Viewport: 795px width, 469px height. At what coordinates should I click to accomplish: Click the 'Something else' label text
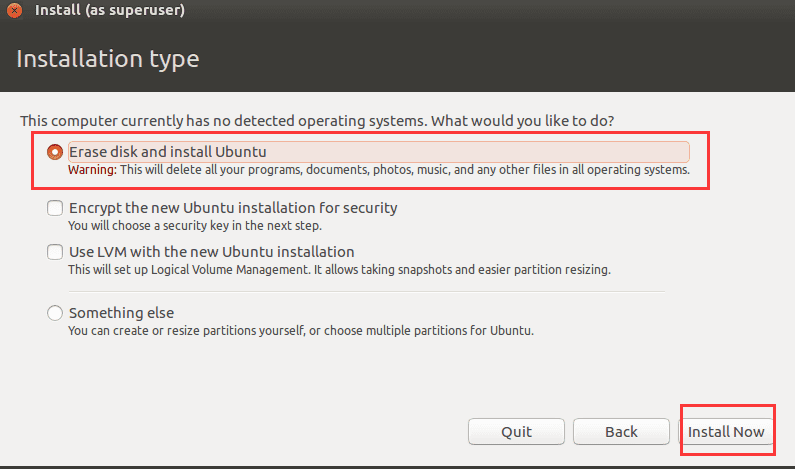click(x=121, y=313)
